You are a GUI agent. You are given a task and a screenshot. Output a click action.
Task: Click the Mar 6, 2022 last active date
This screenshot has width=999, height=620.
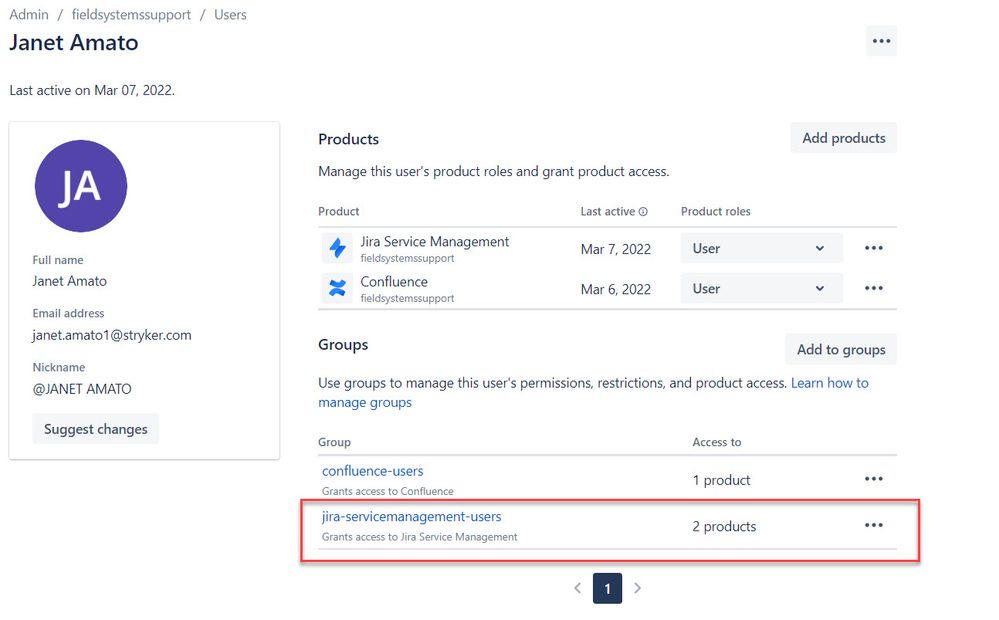click(615, 289)
